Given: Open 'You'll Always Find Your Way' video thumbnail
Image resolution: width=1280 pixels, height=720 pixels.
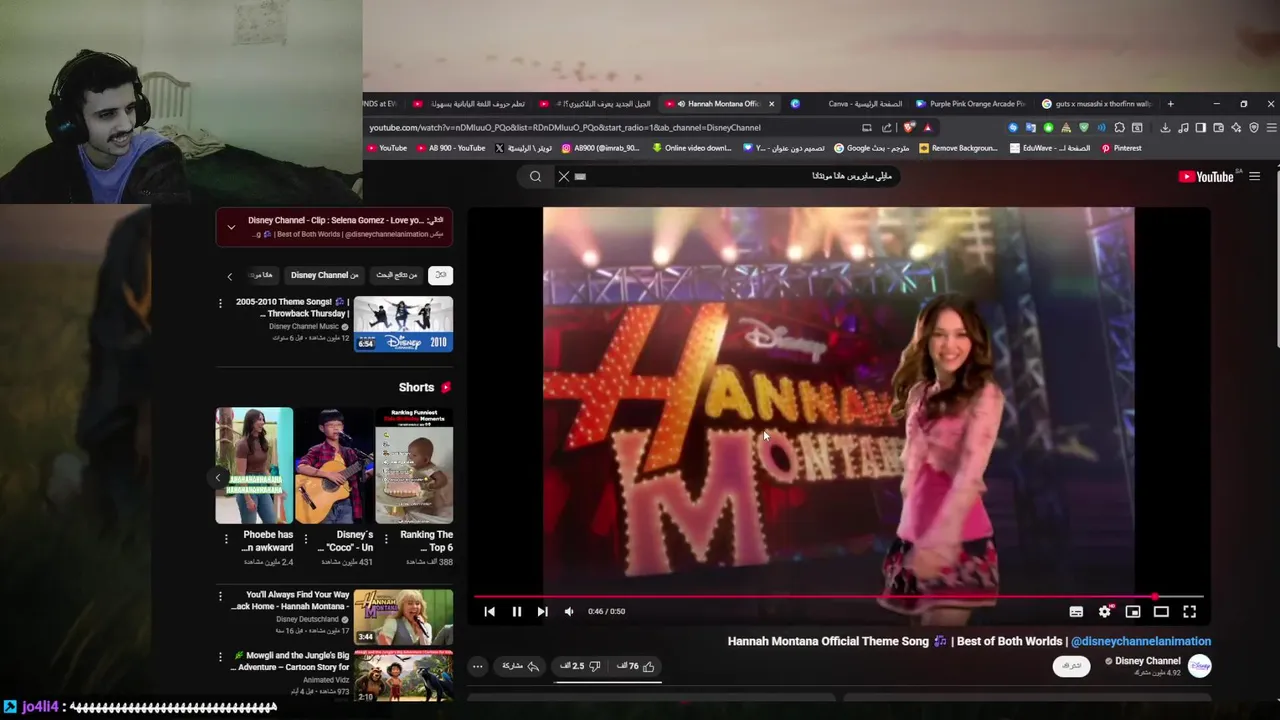Looking at the screenshot, I should pyautogui.click(x=403, y=617).
